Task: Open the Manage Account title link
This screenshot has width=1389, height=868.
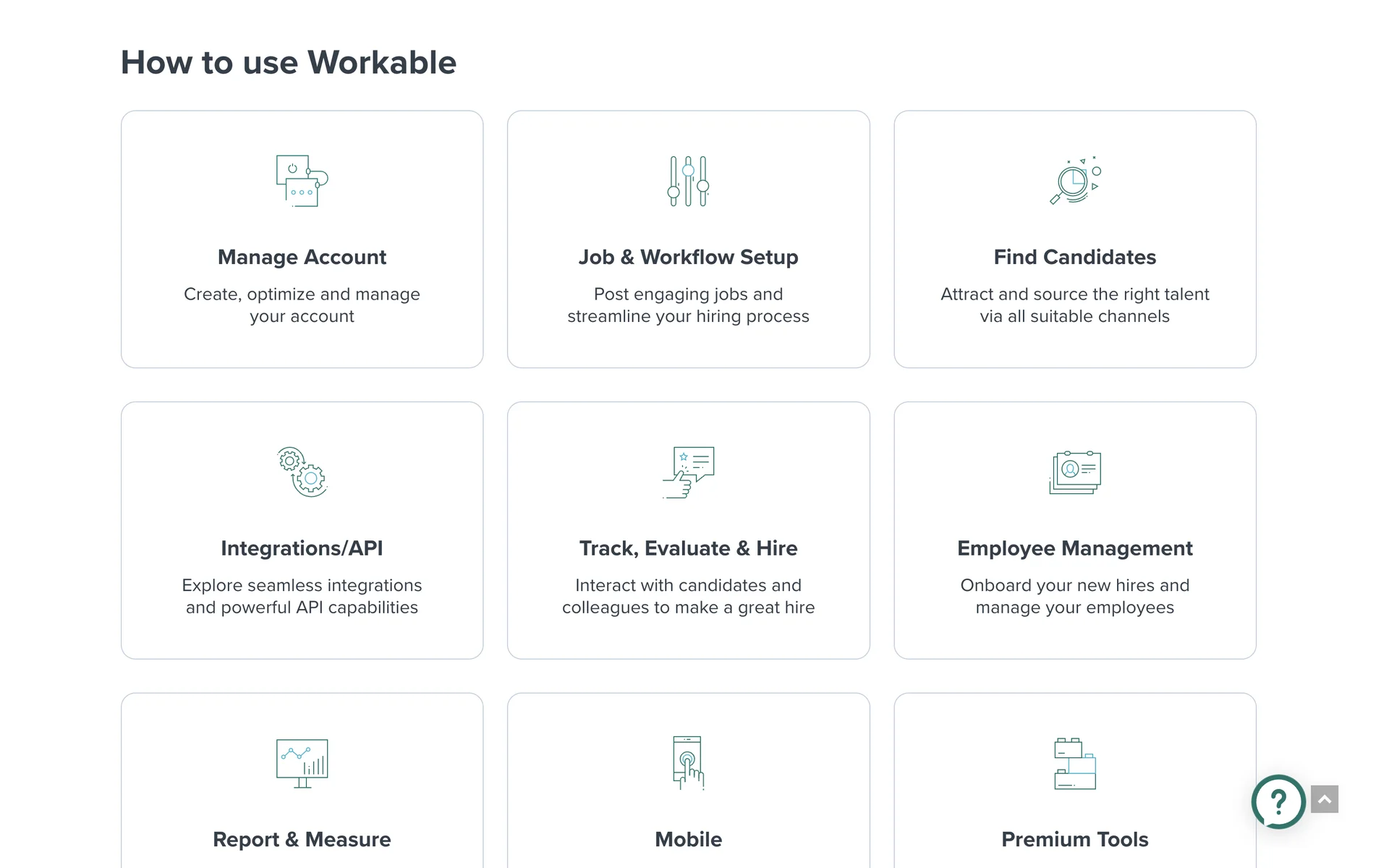Action: [302, 257]
